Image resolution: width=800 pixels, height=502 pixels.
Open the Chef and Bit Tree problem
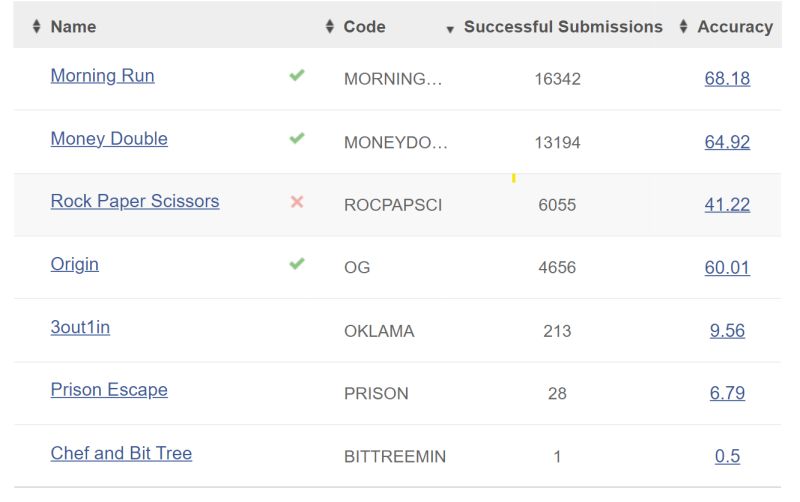(121, 453)
